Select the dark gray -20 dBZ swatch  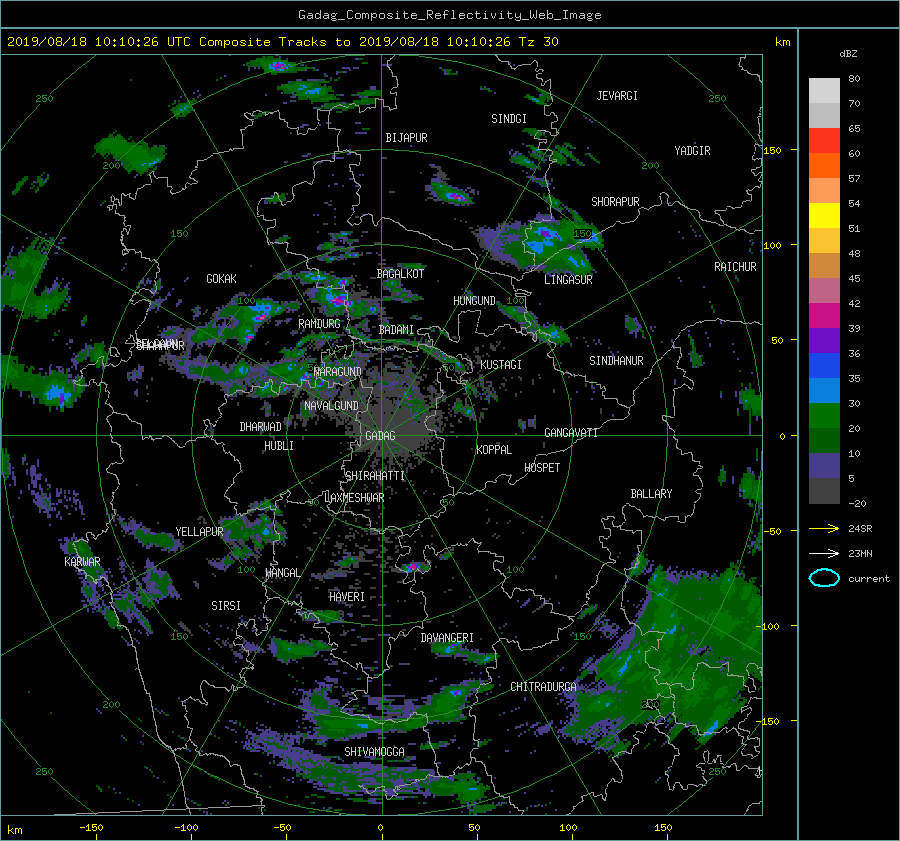pyautogui.click(x=824, y=491)
